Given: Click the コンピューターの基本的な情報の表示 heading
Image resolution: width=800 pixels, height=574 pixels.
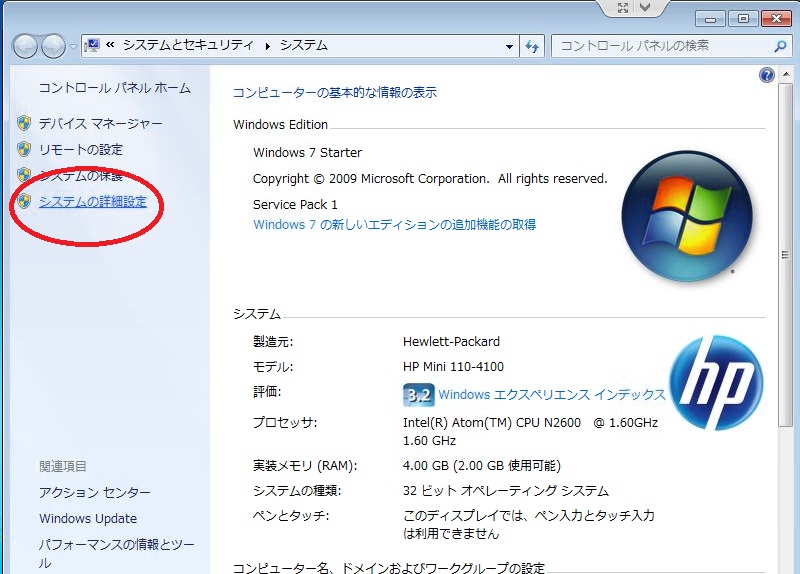Looking at the screenshot, I should (x=335, y=93).
